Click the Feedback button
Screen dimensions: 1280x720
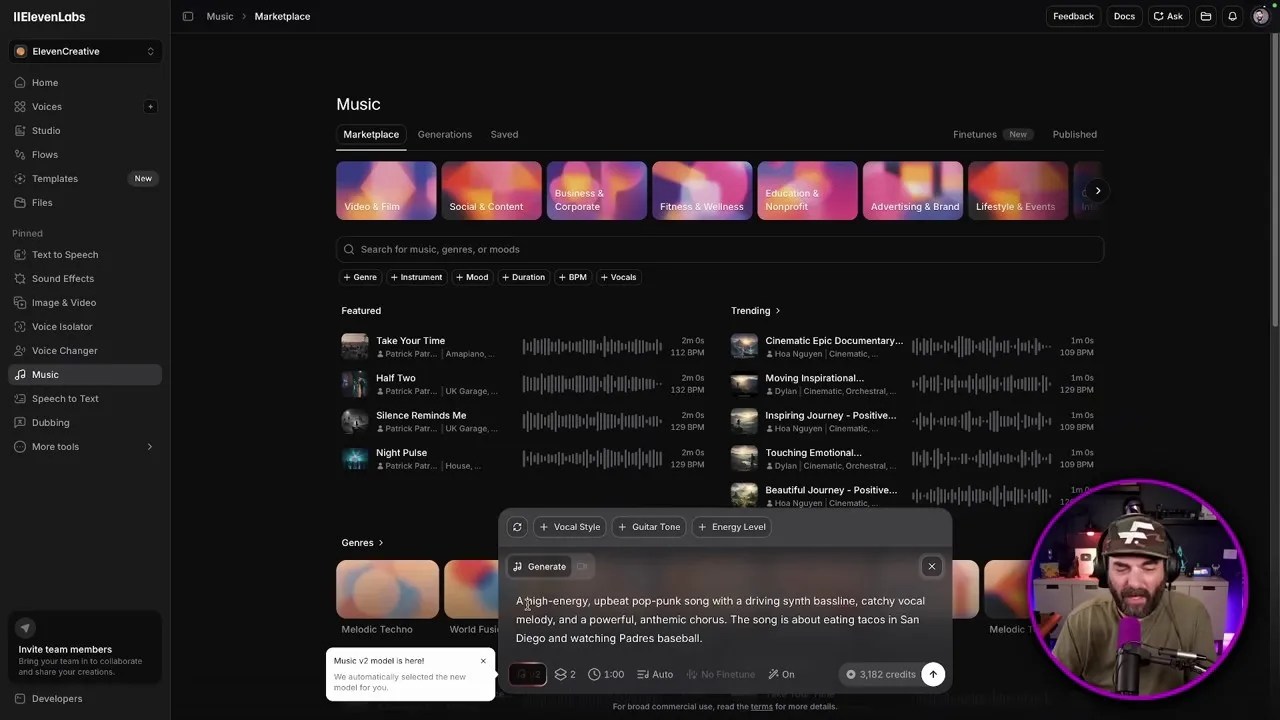[1073, 16]
